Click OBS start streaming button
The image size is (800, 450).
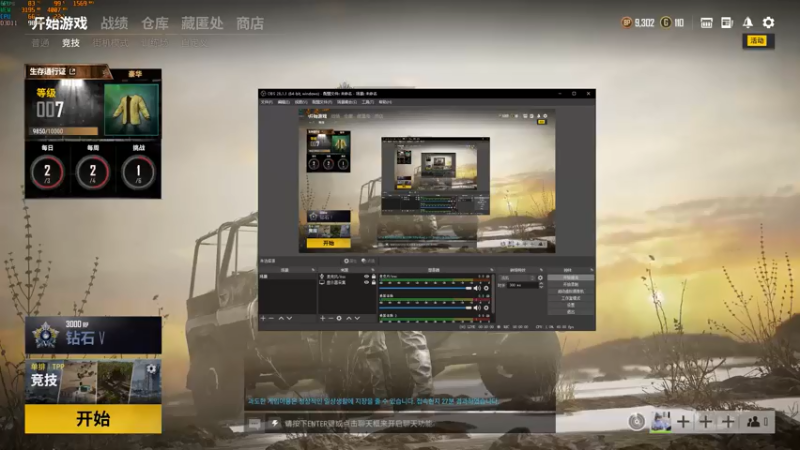(x=570, y=278)
